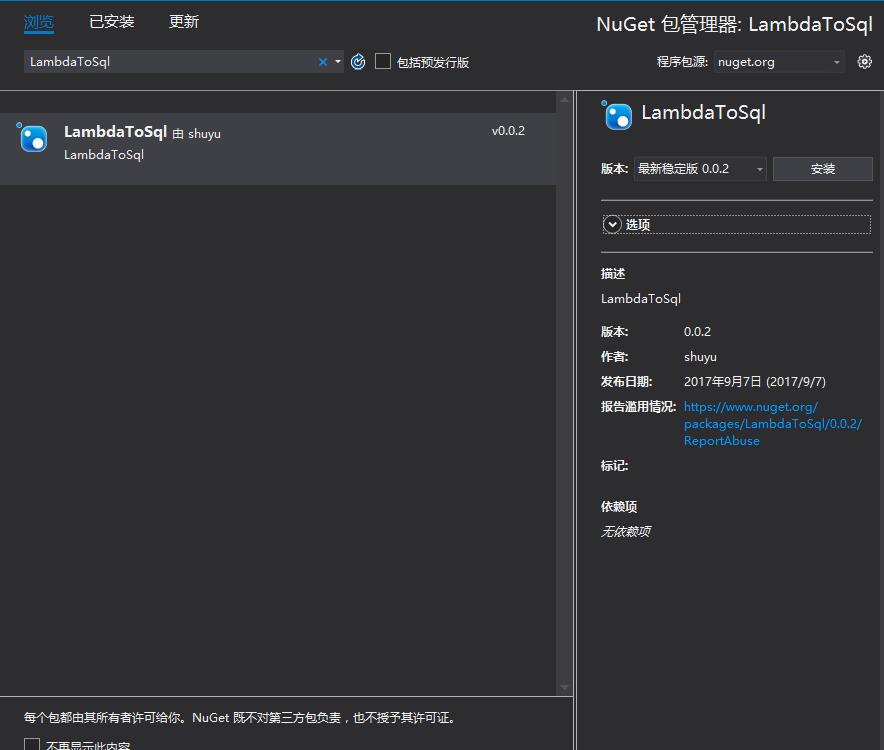884x750 pixels.
Task: Click the 描述 description heading
Action: coord(613,274)
